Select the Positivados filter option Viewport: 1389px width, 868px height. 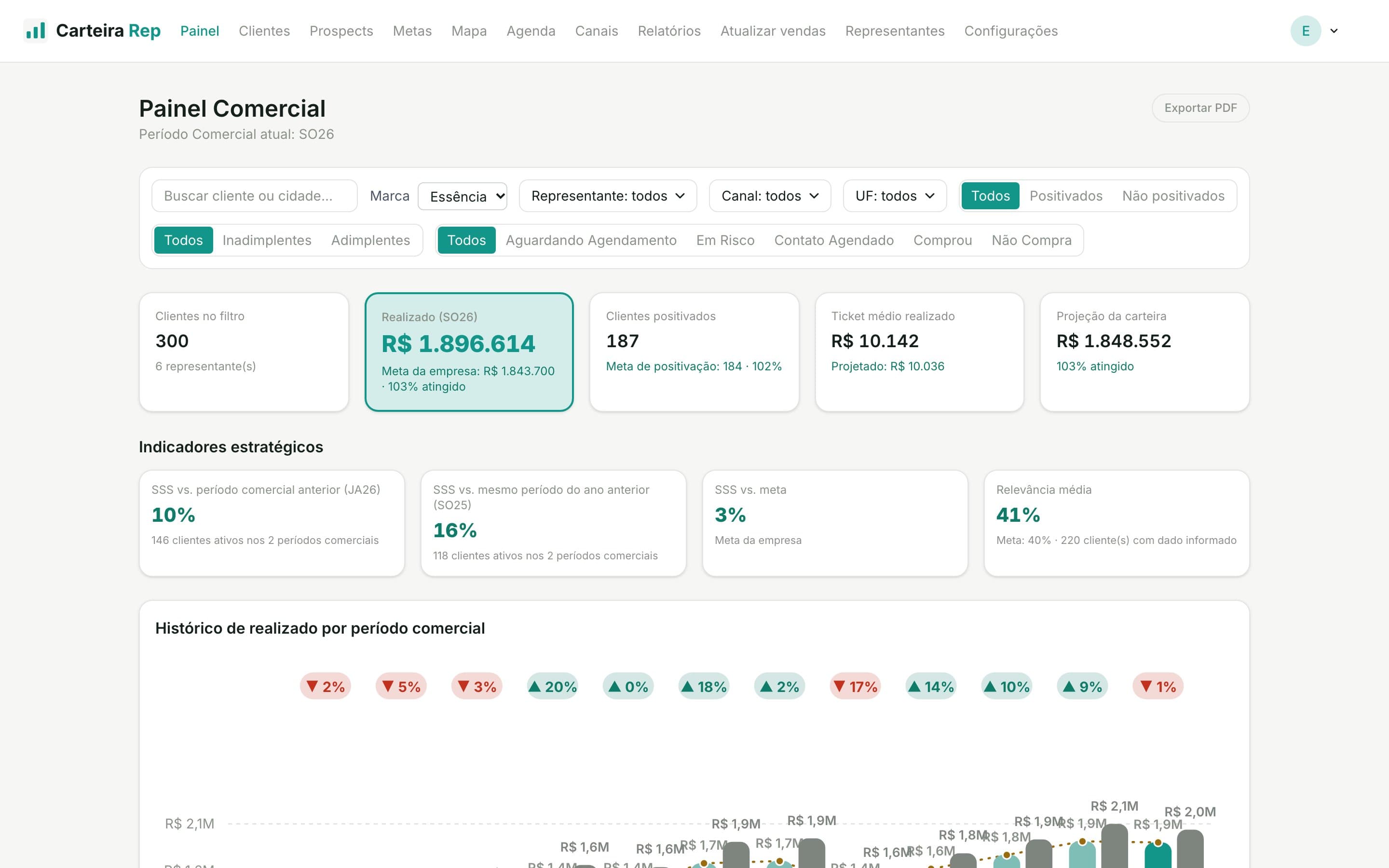(1066, 196)
